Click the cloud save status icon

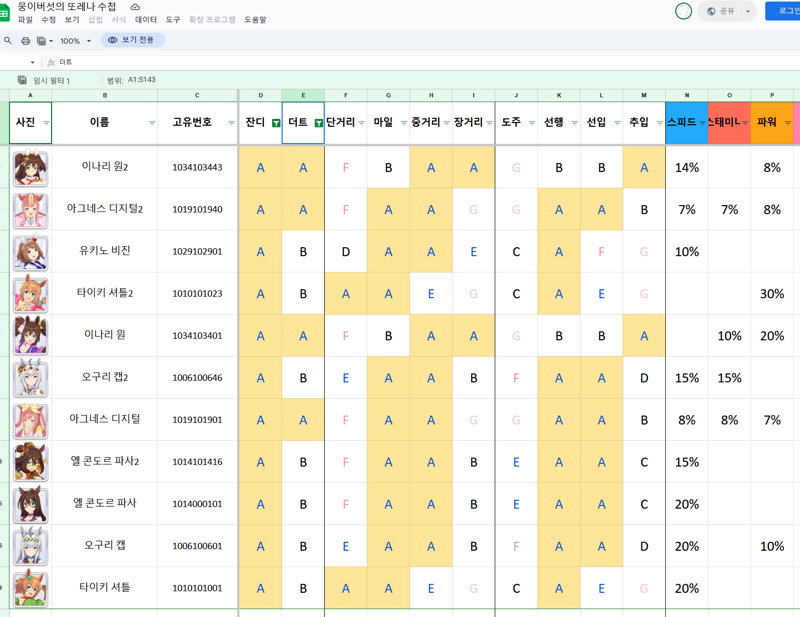pyautogui.click(x=135, y=7)
